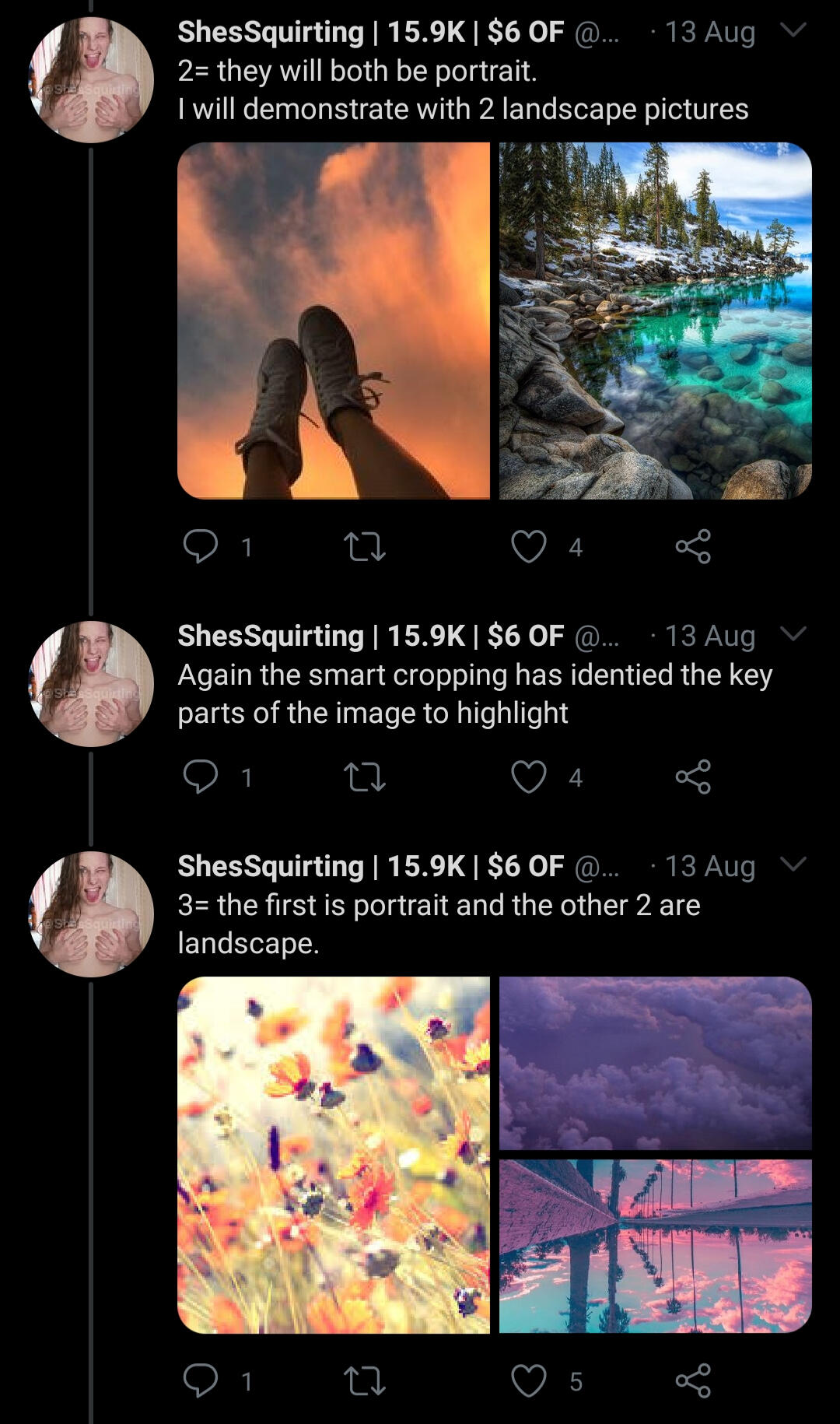The width and height of the screenshot is (840, 1424).
Task: Like the three-photo tweet with 5 likes
Action: pyautogui.click(x=528, y=1380)
